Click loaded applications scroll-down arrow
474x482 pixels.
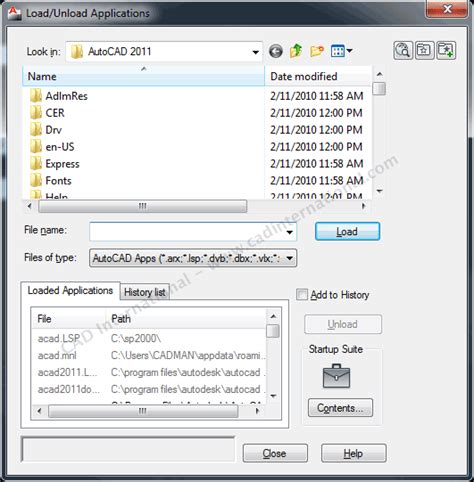[273, 396]
